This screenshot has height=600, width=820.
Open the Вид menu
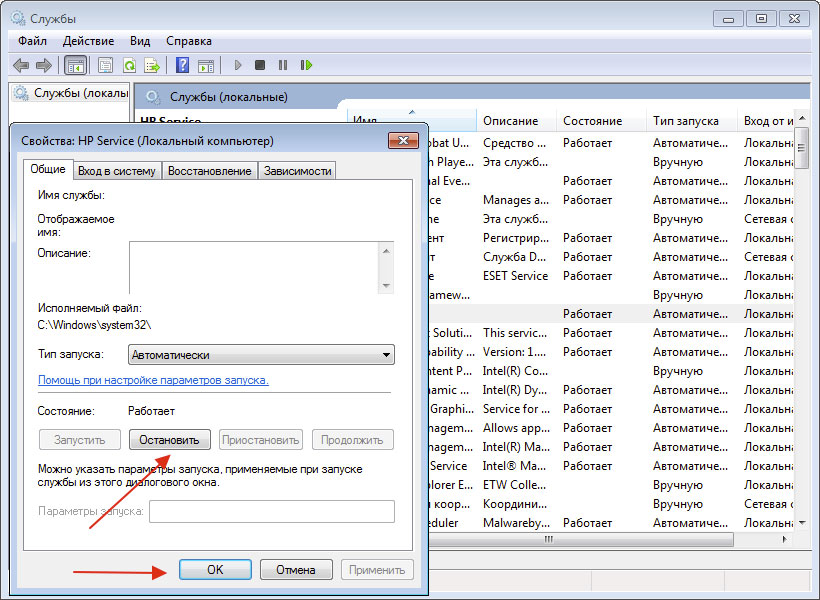(x=140, y=41)
